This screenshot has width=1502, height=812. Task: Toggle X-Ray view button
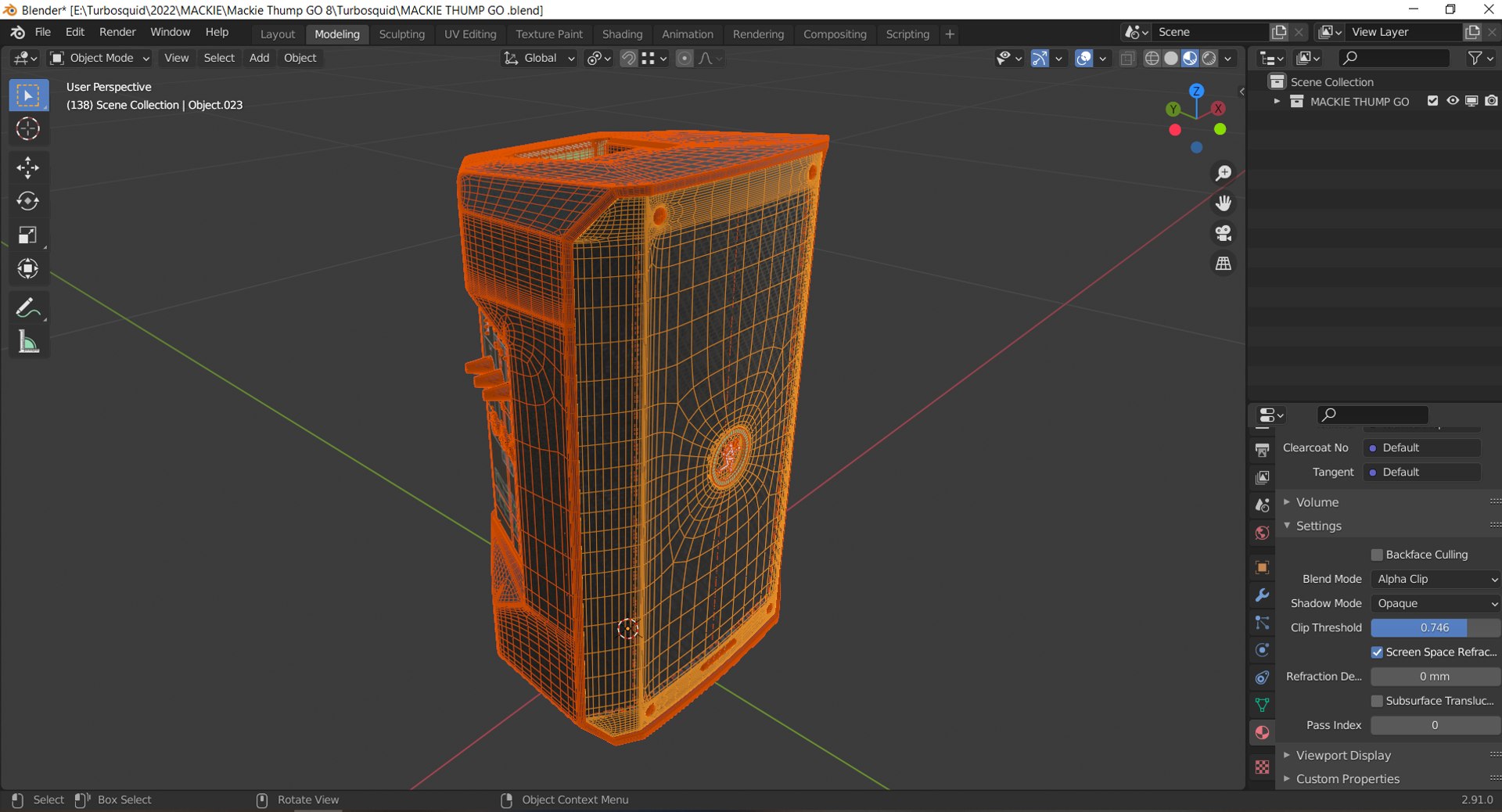1127,58
